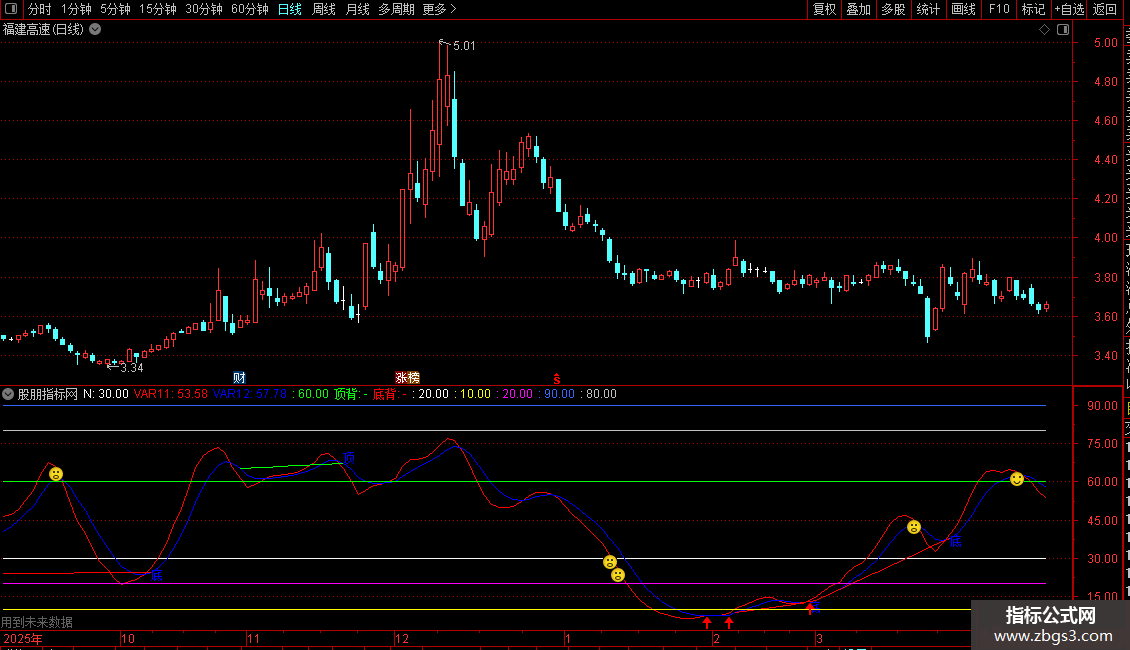Click the +自选 add to watchlist button

1068,9
